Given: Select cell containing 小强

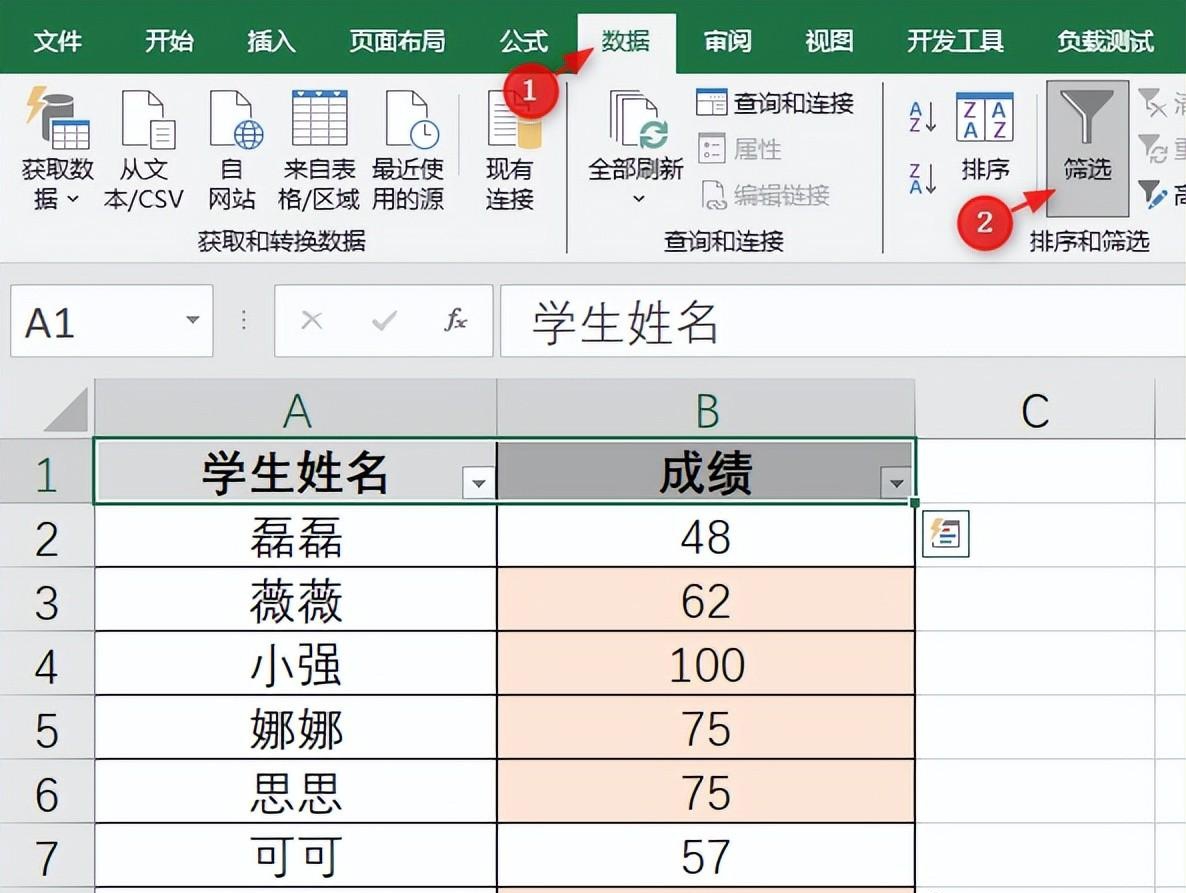Looking at the screenshot, I should tap(296, 664).
